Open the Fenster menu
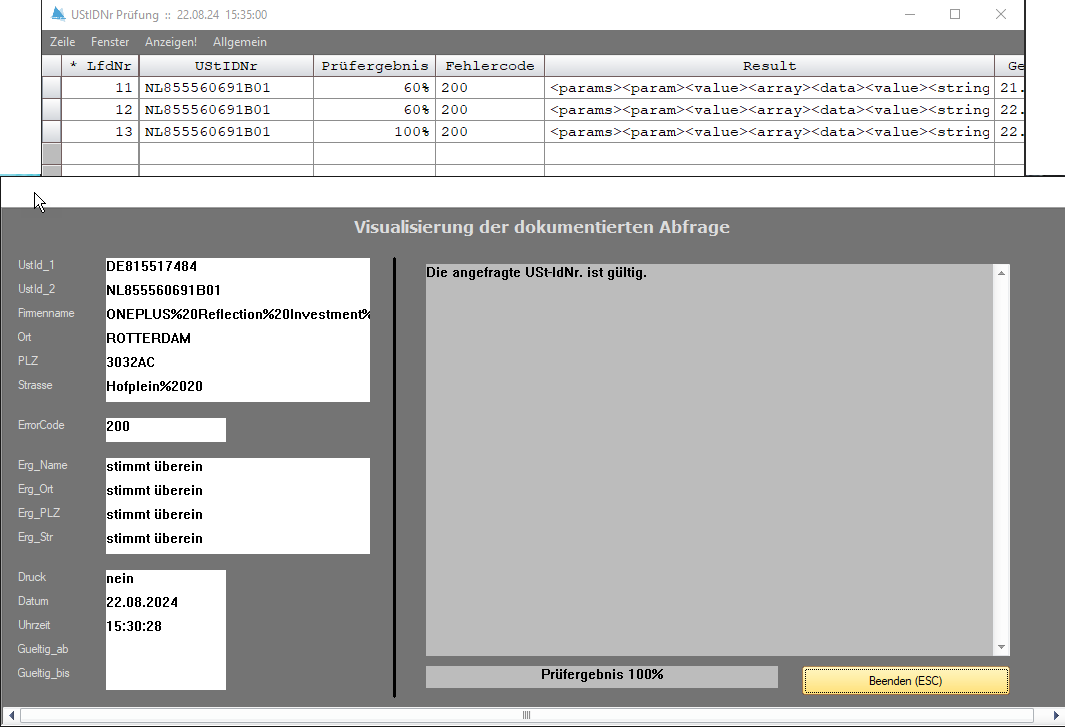Image resolution: width=1065 pixels, height=727 pixels. [110, 42]
